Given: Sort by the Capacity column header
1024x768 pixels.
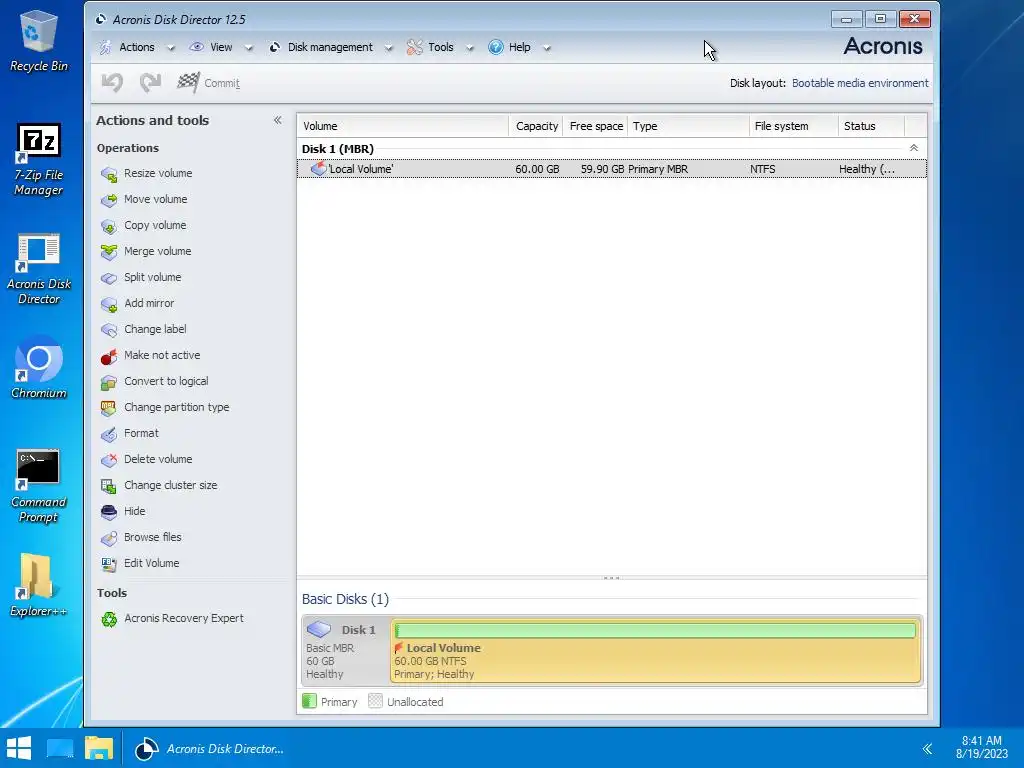Looking at the screenshot, I should point(536,126).
